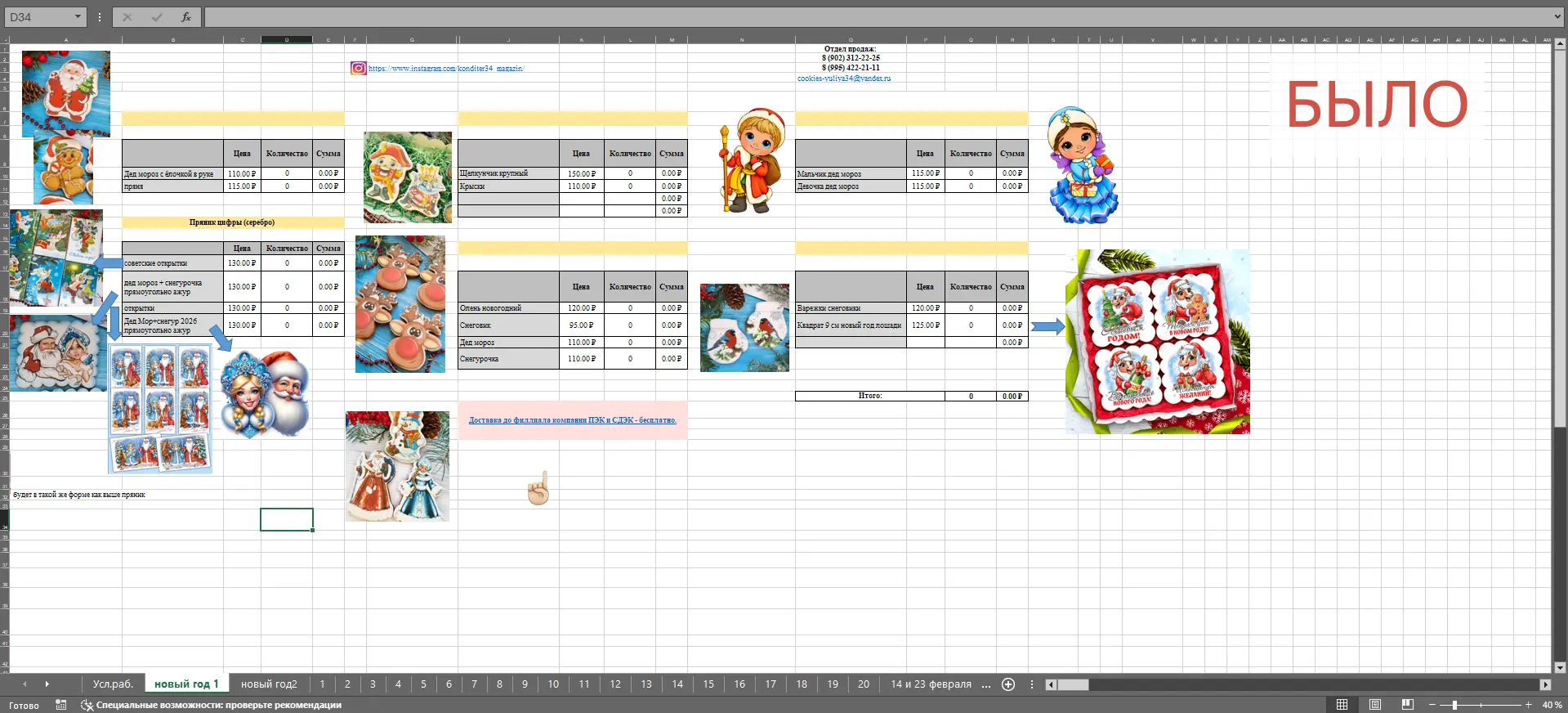Select cell 'Варежки снеговики'

851,308
